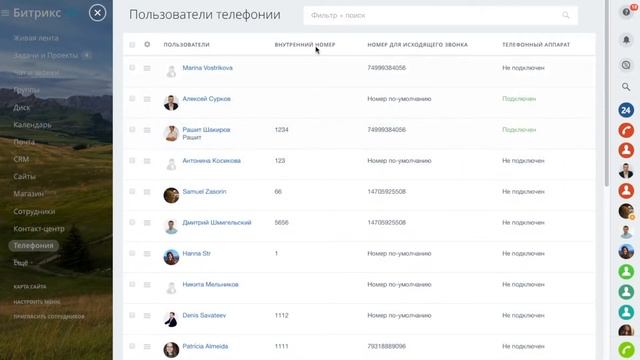Open the row menu for Hanna Str

pos(147,254)
